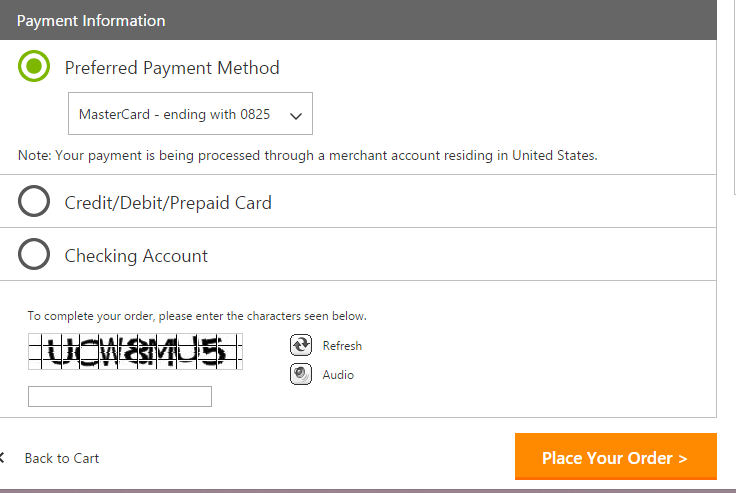Select the Checking Account radio button
The image size is (736, 493).
point(34,254)
